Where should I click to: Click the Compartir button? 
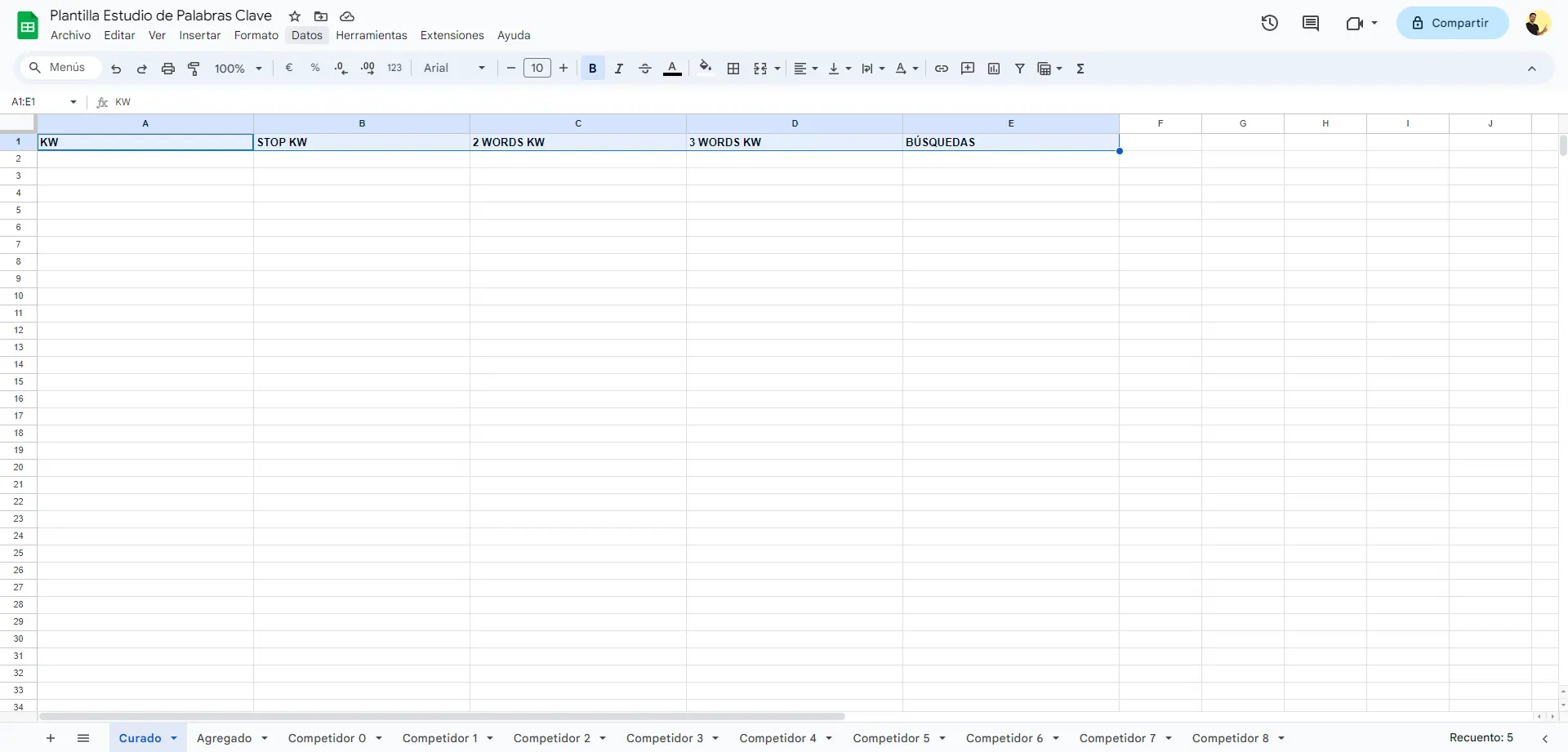pos(1452,23)
